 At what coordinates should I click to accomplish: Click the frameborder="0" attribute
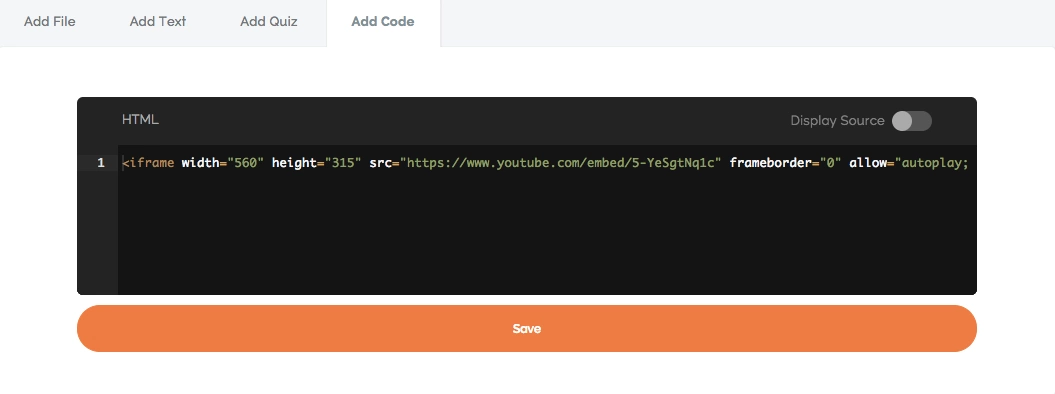click(x=785, y=163)
